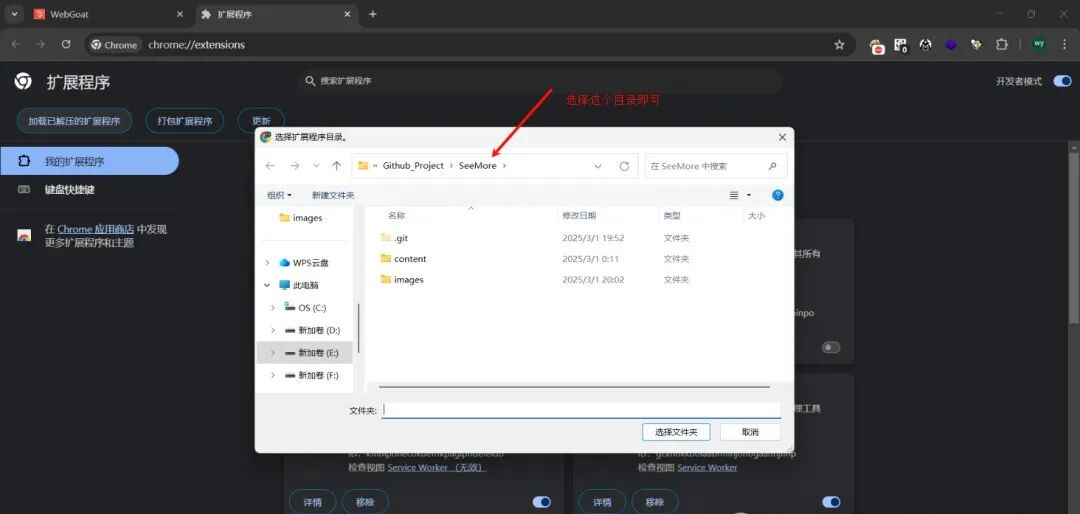Expand the WPS云盘 tree node
This screenshot has width=1080, height=514.
267,263
